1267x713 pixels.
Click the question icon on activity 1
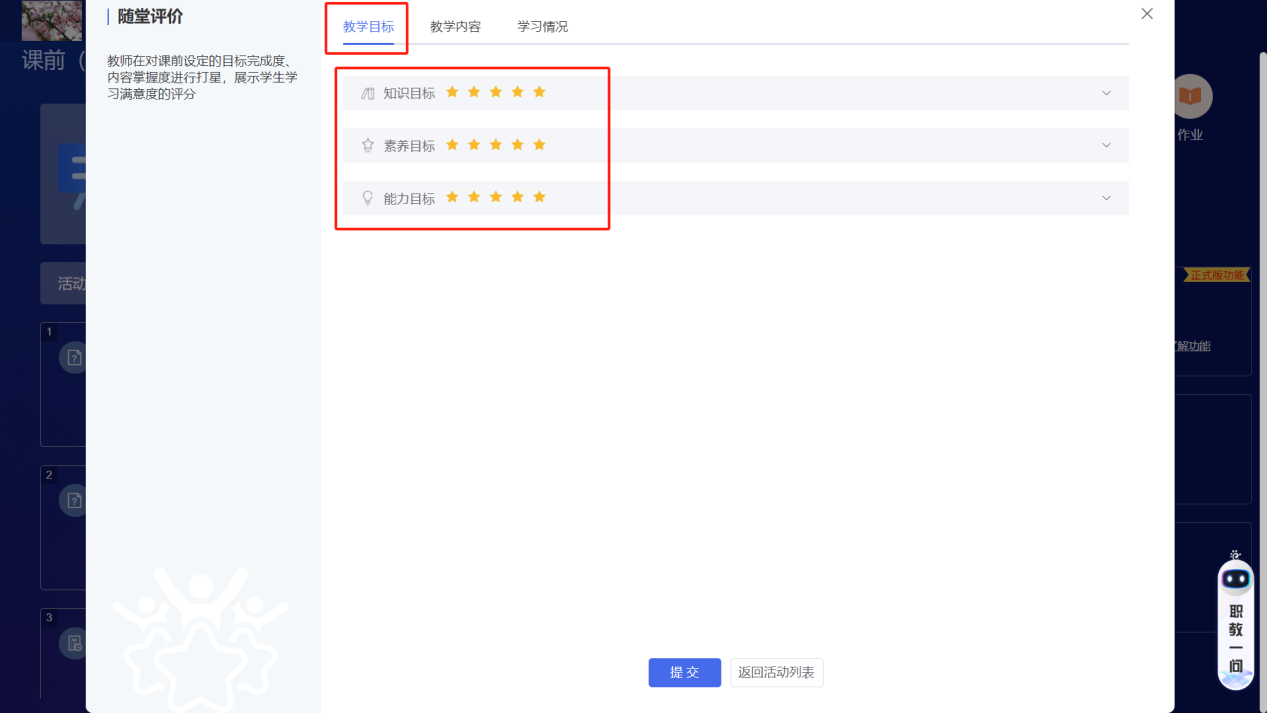74,357
